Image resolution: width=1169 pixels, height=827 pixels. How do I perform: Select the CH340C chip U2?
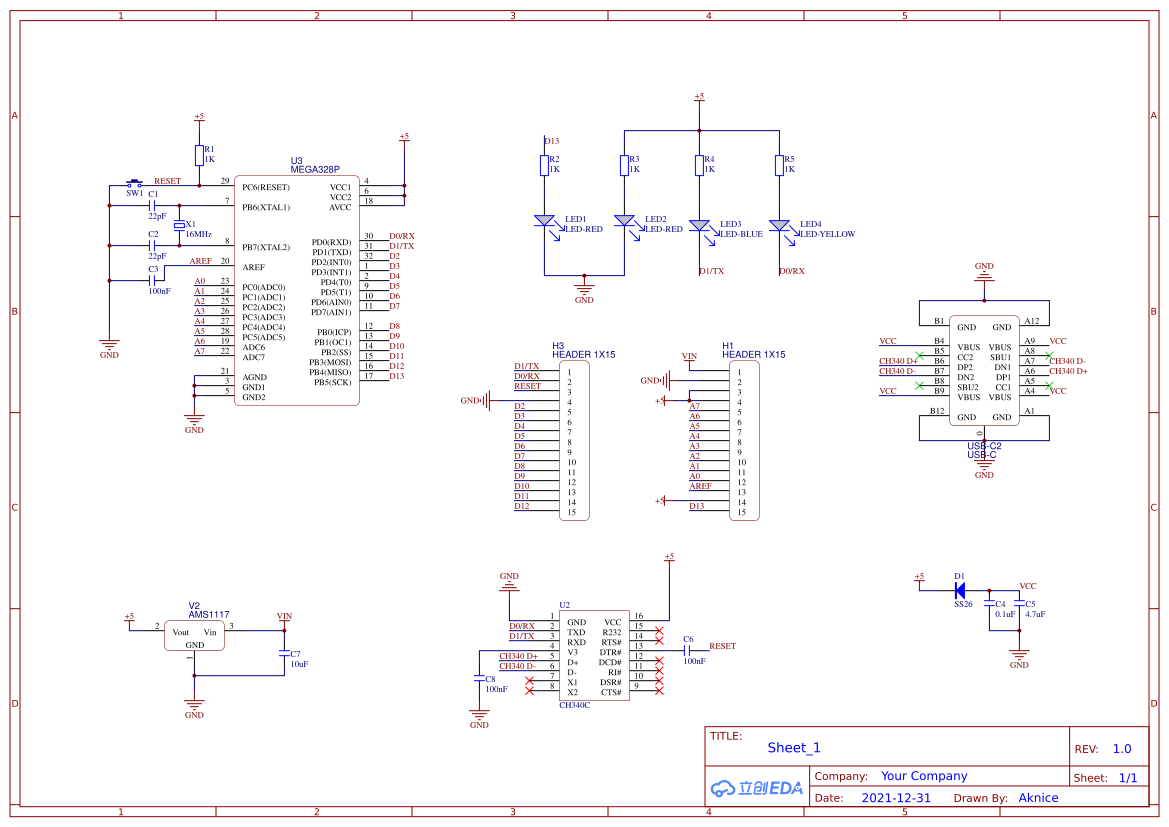(594, 655)
